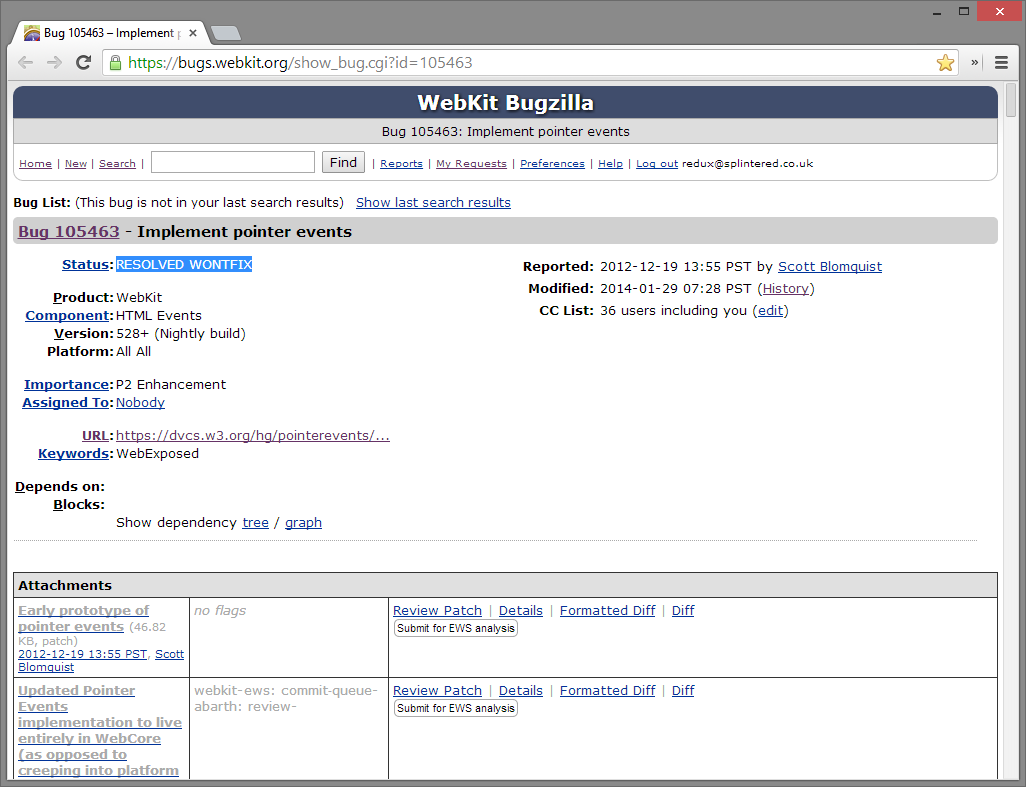Click the Component field label link
The height and width of the screenshot is (787, 1026).
click(x=67, y=315)
